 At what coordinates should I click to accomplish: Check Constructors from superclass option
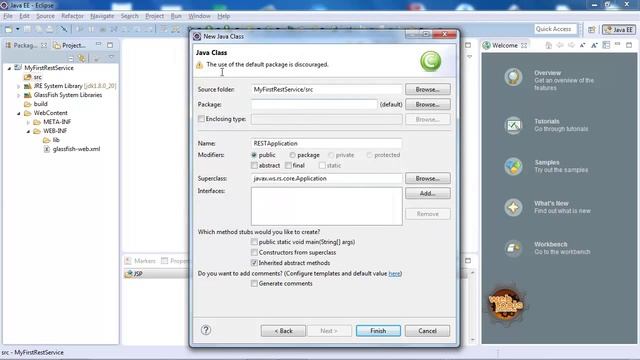point(254,253)
